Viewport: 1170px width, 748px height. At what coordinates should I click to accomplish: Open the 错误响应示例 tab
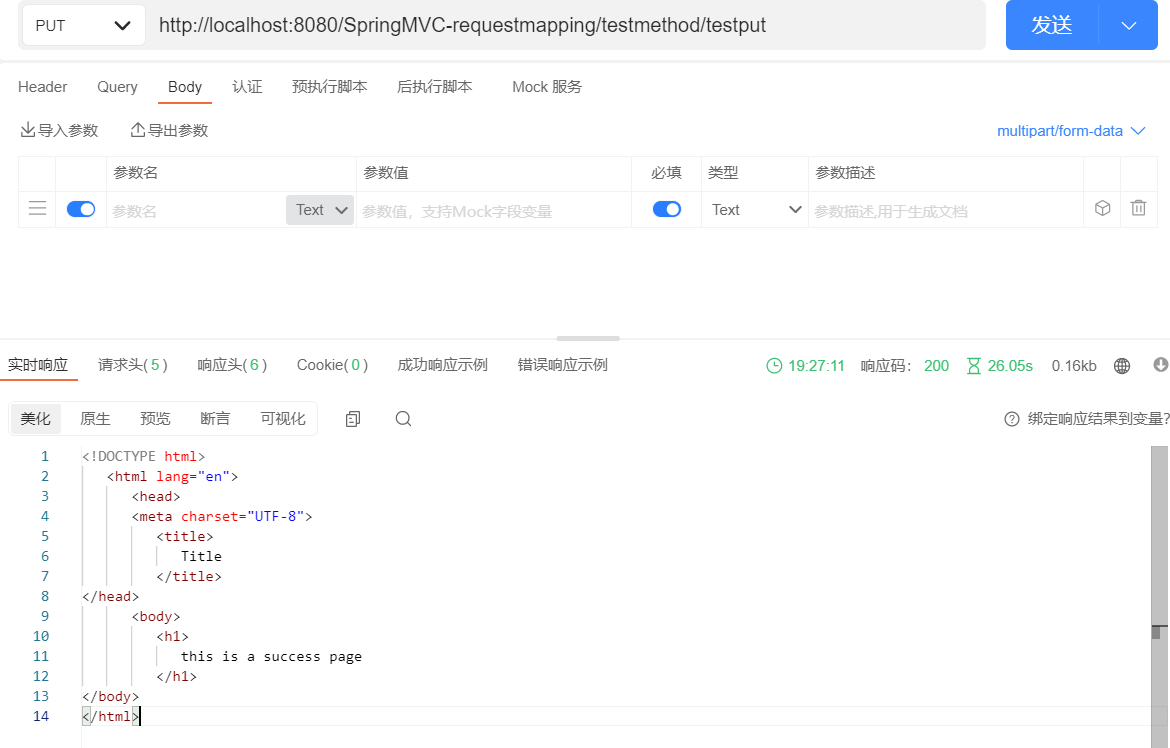point(563,365)
